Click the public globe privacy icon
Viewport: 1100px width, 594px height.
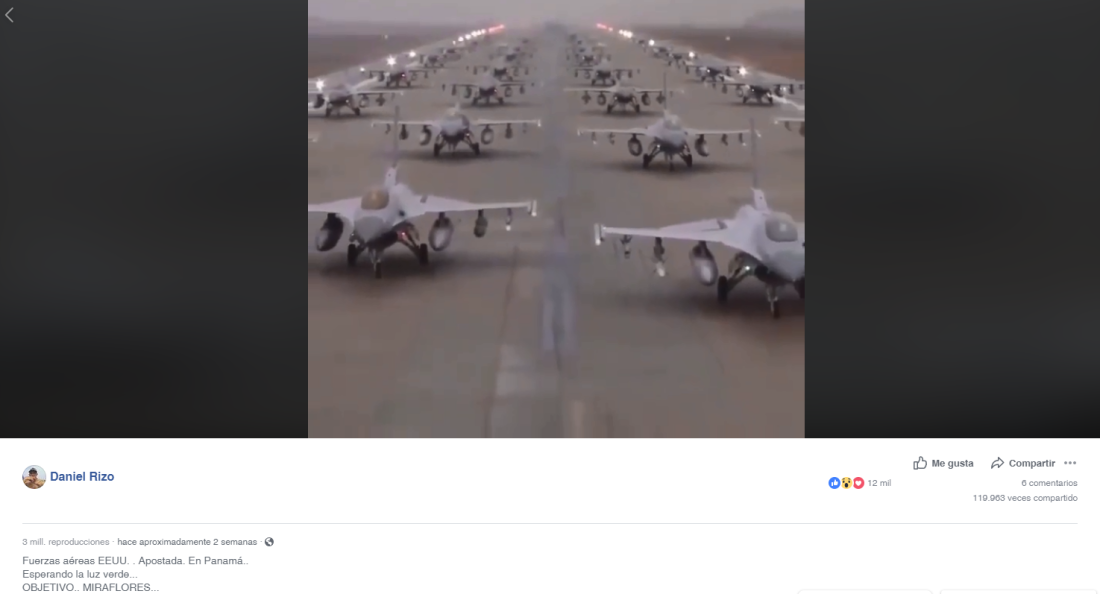[x=269, y=541]
